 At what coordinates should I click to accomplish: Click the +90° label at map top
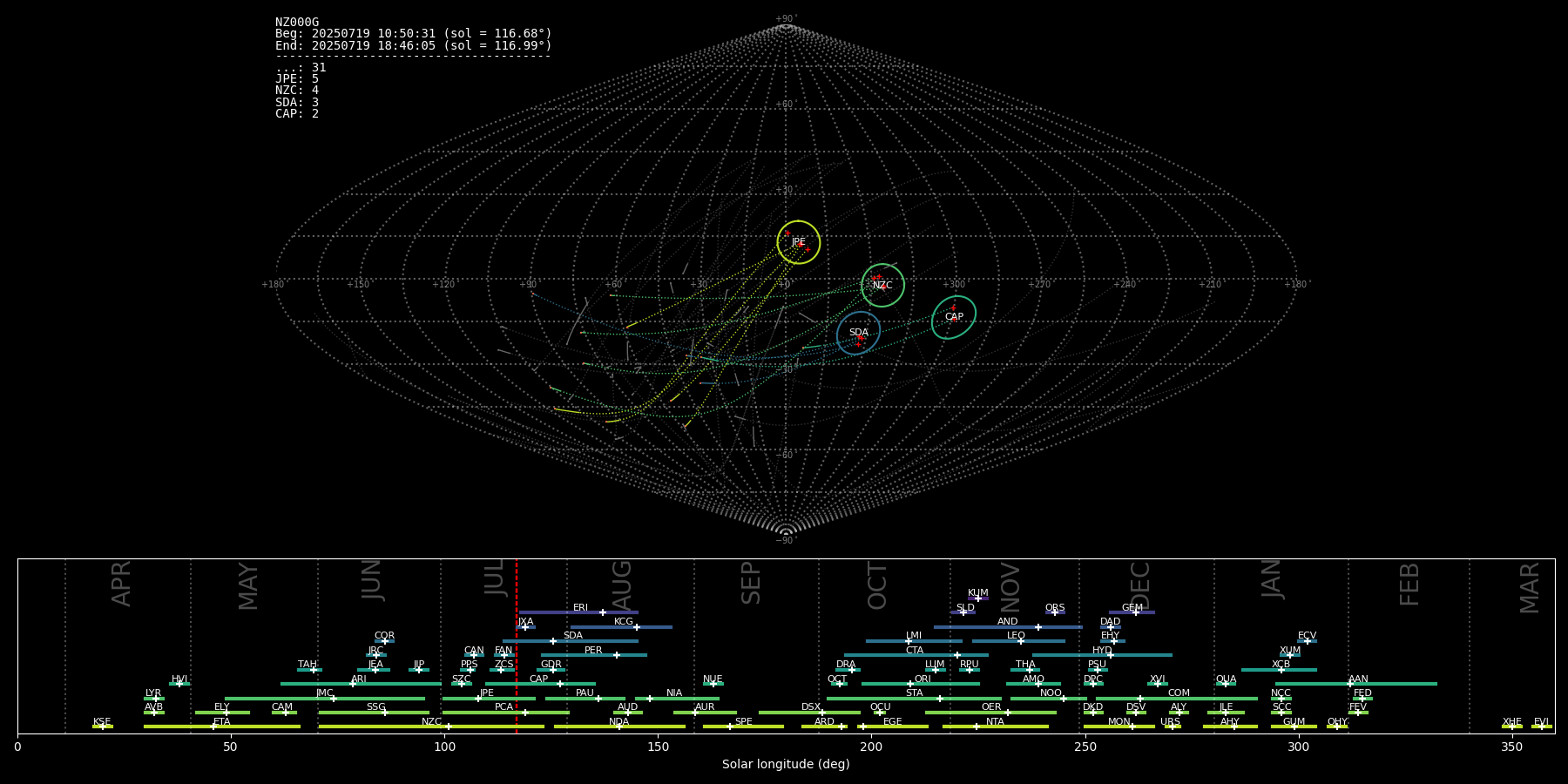(x=786, y=19)
